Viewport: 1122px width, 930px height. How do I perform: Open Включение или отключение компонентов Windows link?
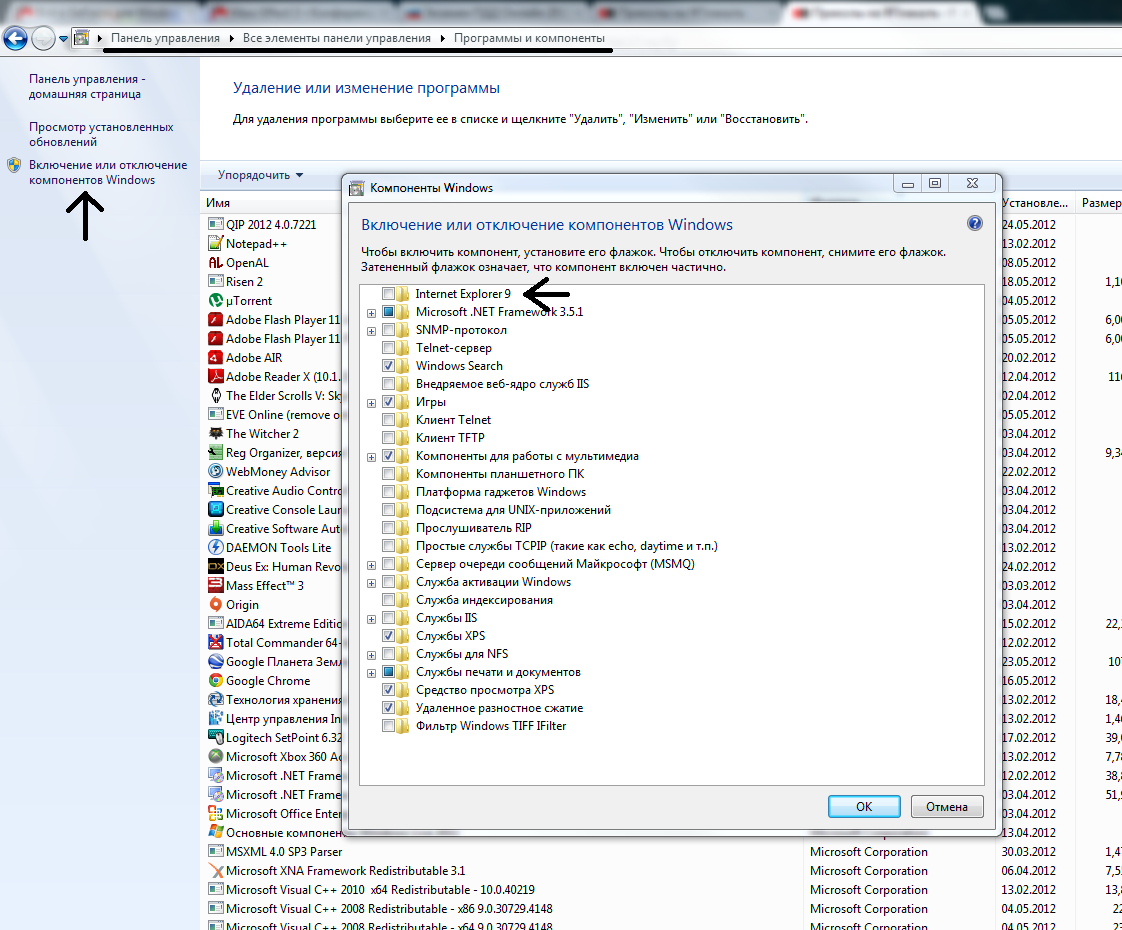point(108,172)
